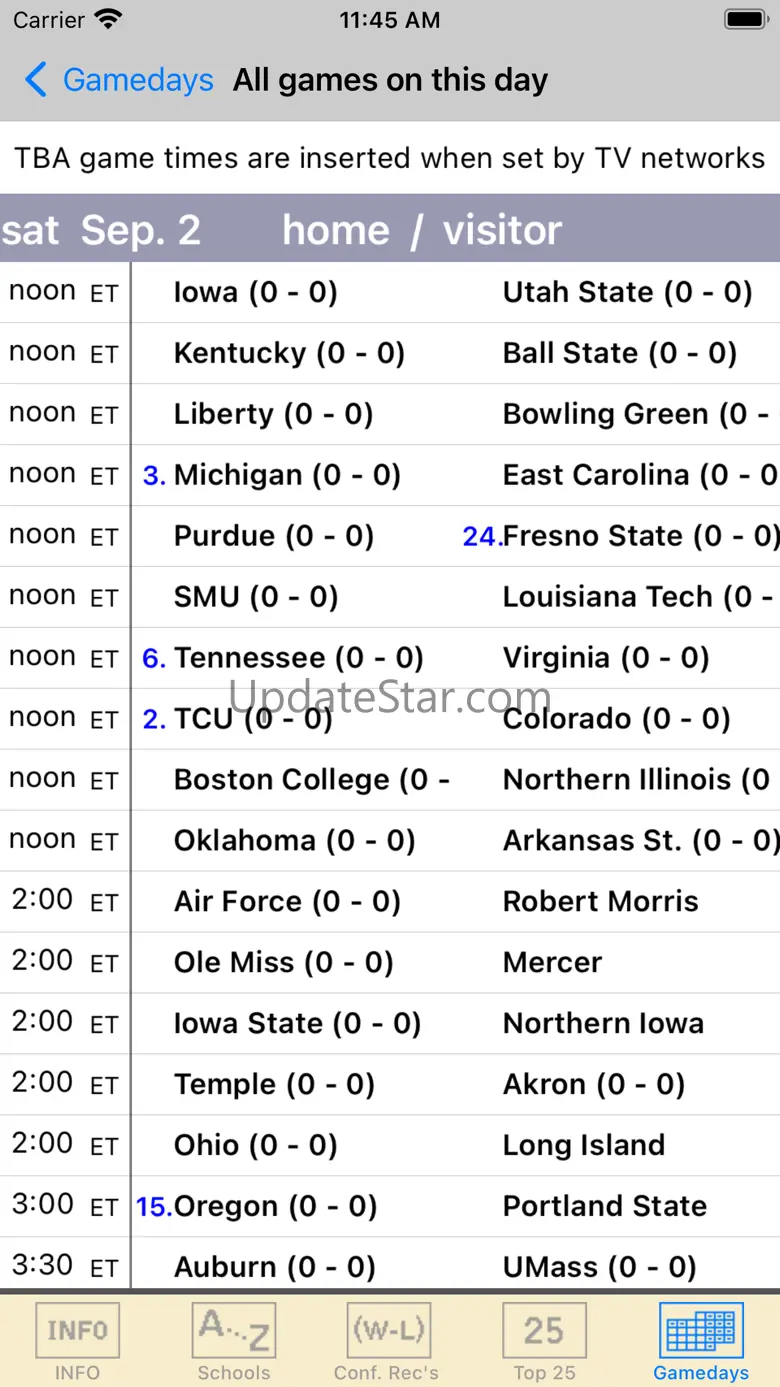Open Auburn vs UMass game
This screenshot has width=780, height=1387.
[390, 1267]
